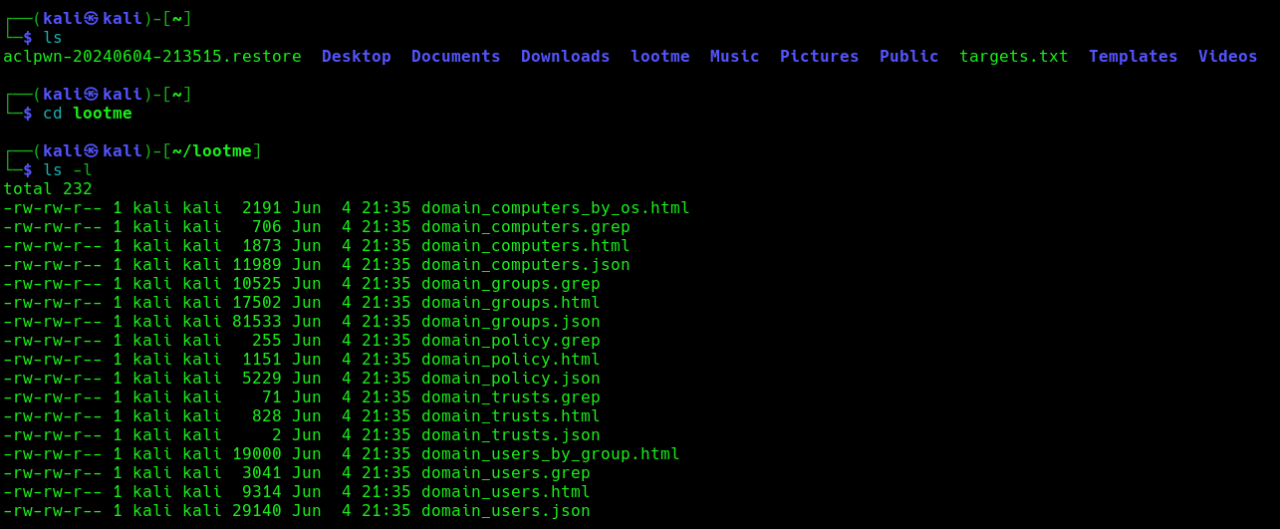This screenshot has width=1280, height=529.
Task: Select the Documents directory name
Action: pos(456,56)
